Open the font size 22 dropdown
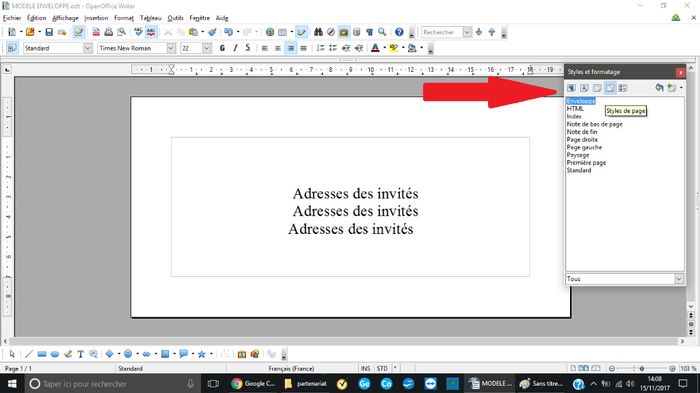Image resolution: width=700 pixels, height=393 pixels. (206, 48)
